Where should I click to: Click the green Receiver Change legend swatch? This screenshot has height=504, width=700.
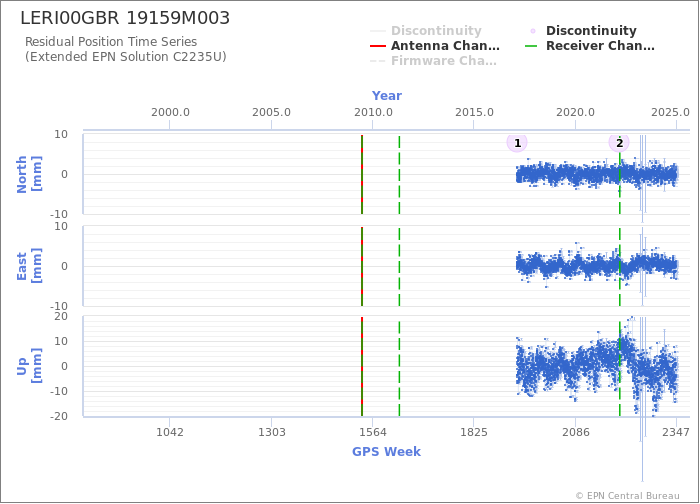(531, 46)
